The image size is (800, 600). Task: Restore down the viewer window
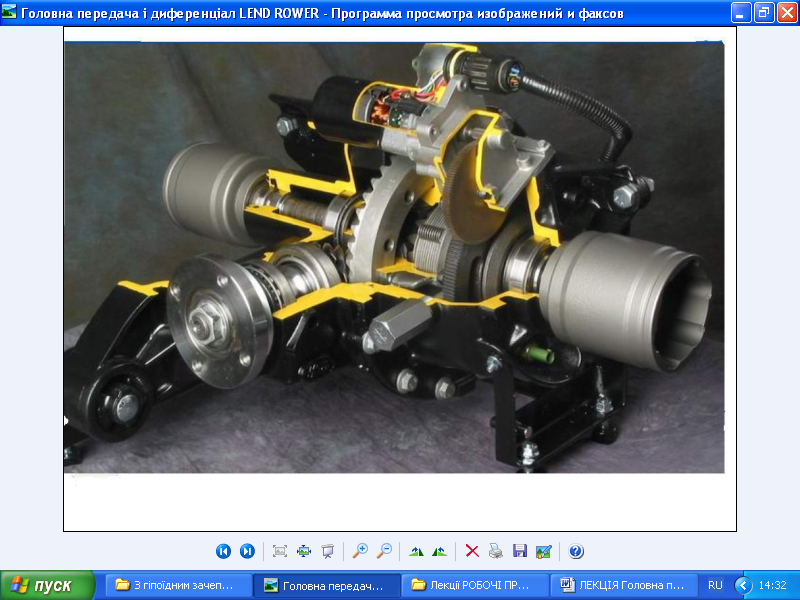coord(764,13)
